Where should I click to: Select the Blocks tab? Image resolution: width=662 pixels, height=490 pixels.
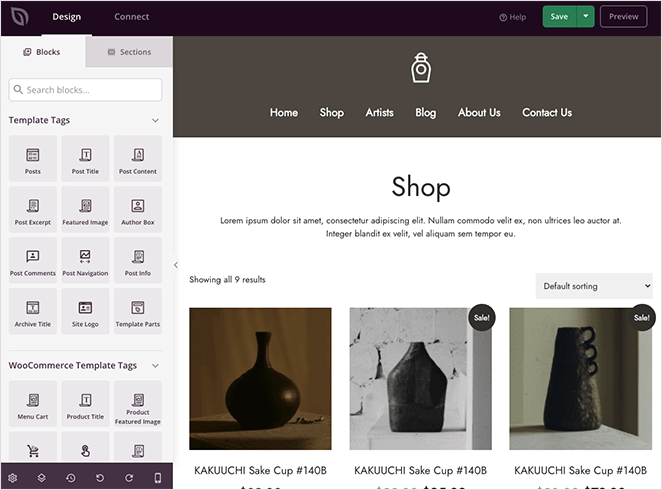pyautogui.click(x=42, y=52)
